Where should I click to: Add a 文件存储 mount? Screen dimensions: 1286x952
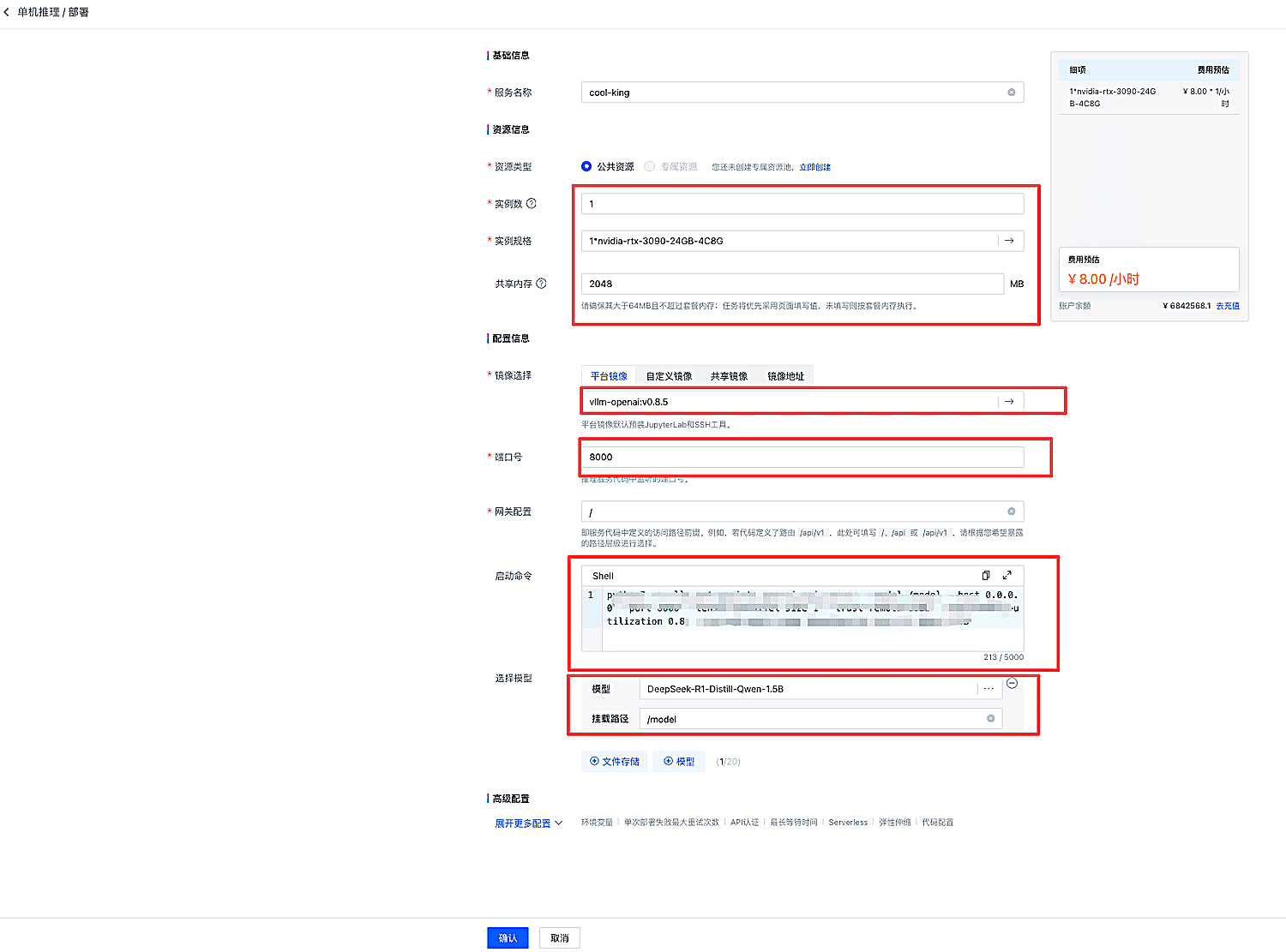(x=615, y=761)
